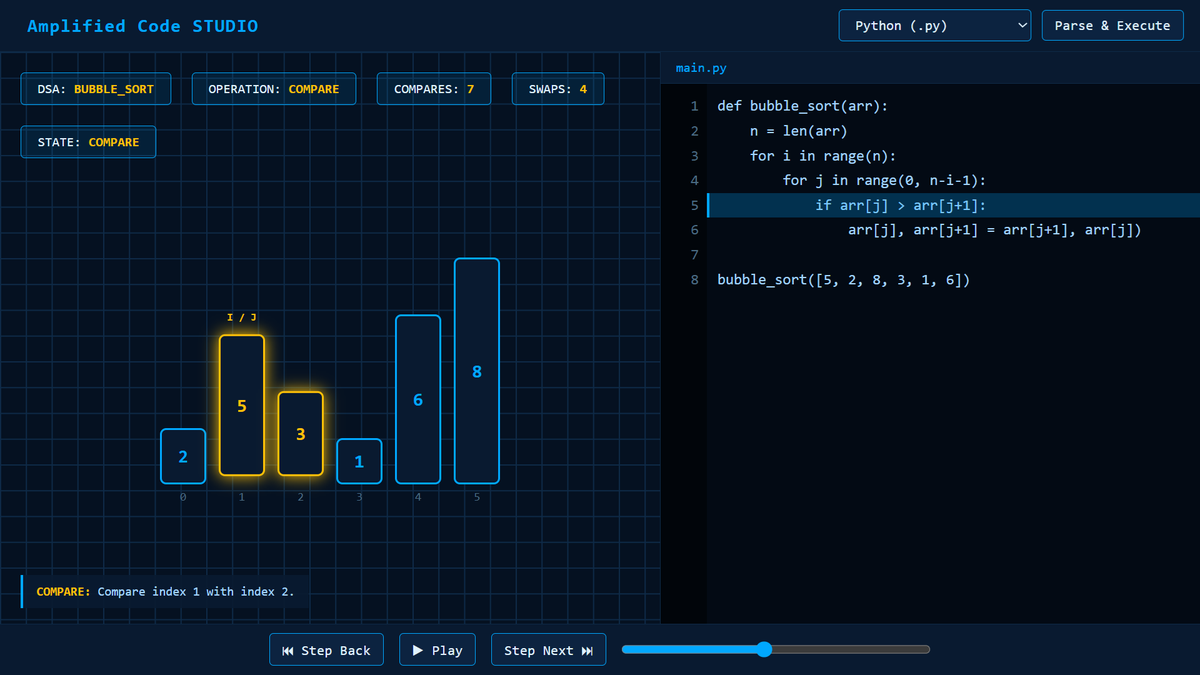Click the COMPARES: 7 counter
The width and height of the screenshot is (1200, 675).
pos(434,89)
